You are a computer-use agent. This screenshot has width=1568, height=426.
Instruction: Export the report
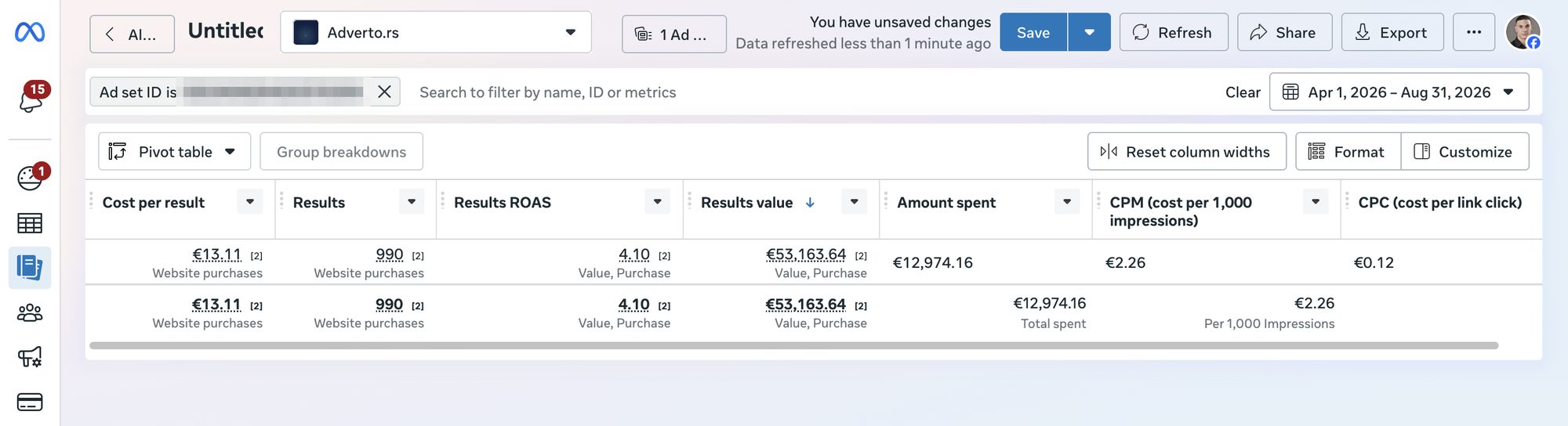pos(1392,32)
